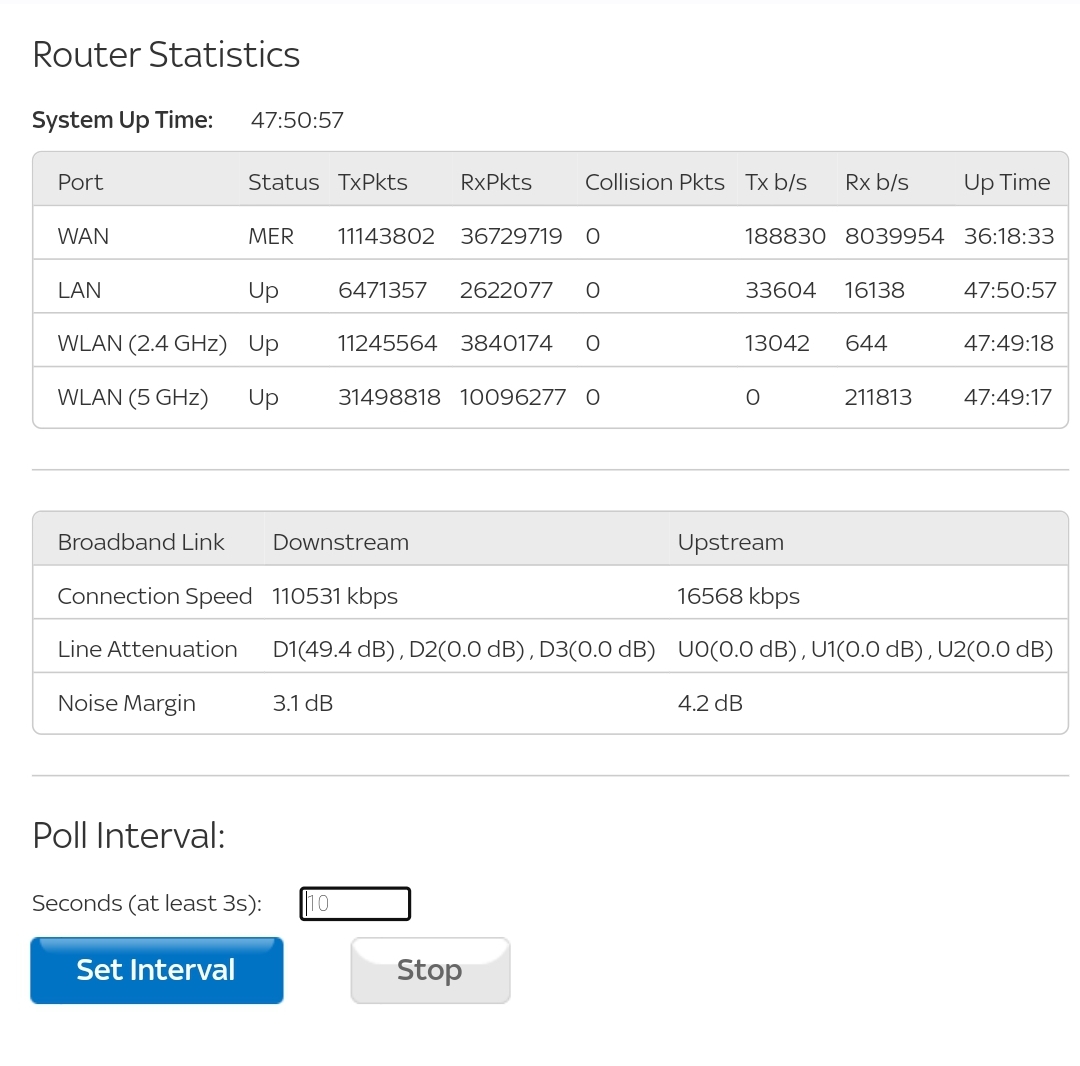The image size is (1080, 1066).
Task: Select the downstream Noise Margin 3.1 dB
Action: pyautogui.click(x=302, y=704)
